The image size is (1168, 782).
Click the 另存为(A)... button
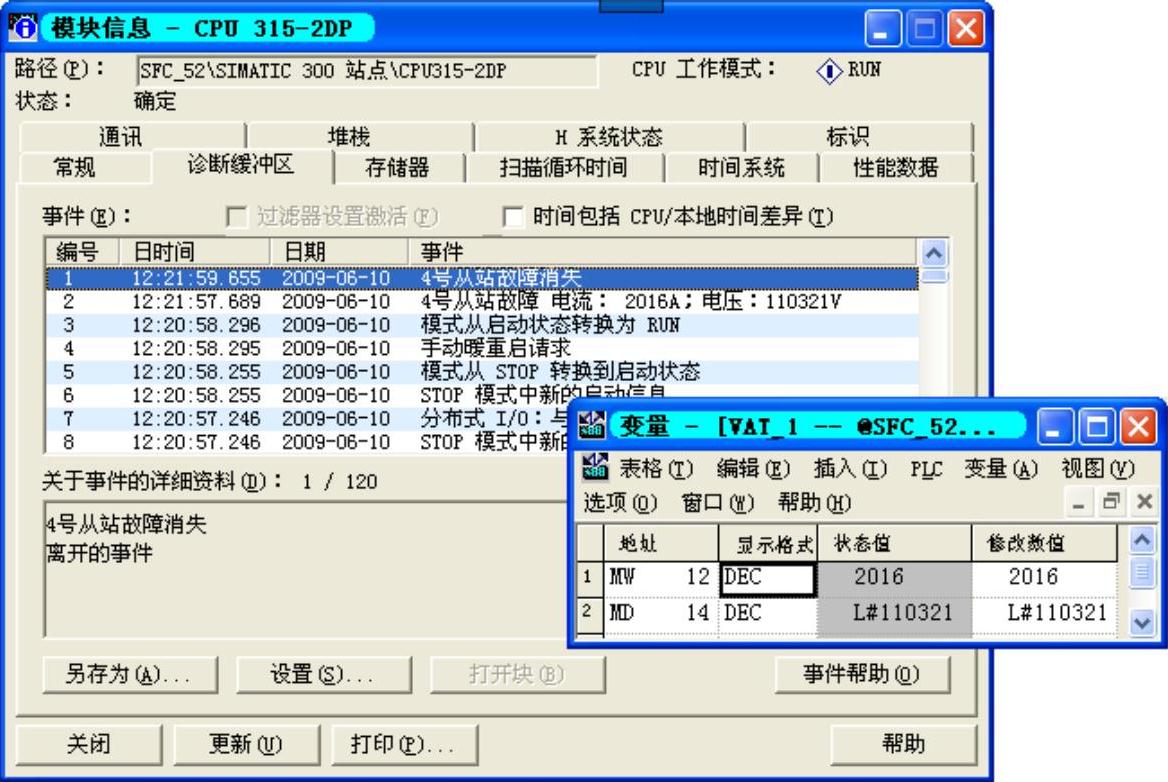[130, 675]
